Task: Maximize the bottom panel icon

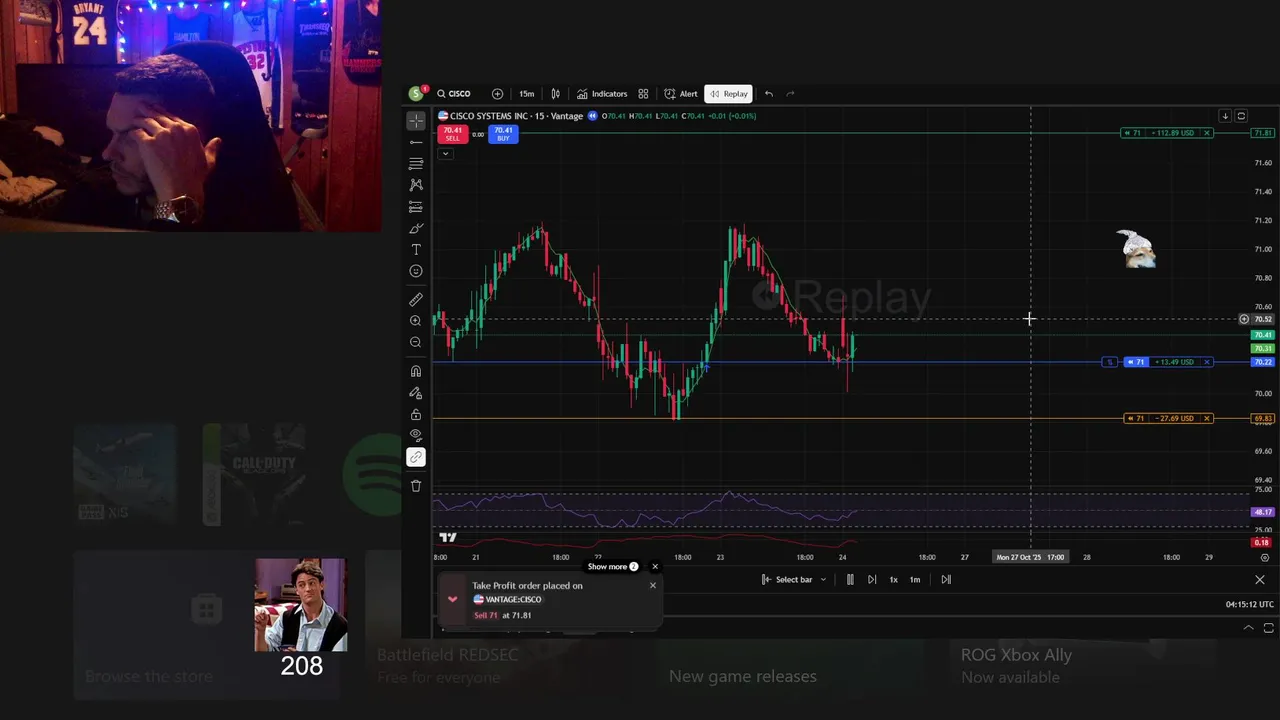Action: [x=1269, y=628]
